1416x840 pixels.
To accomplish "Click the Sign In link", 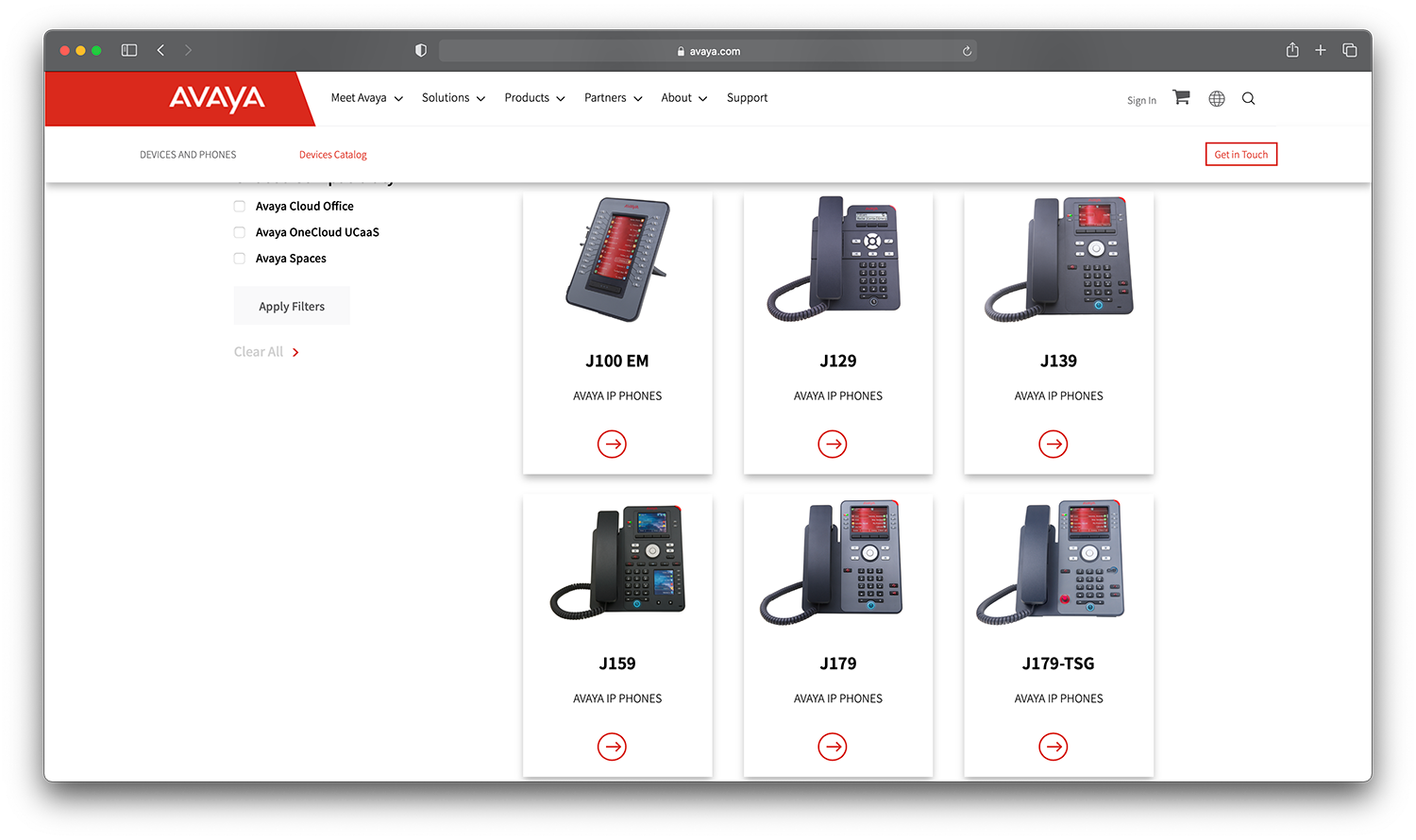I will [x=1141, y=100].
